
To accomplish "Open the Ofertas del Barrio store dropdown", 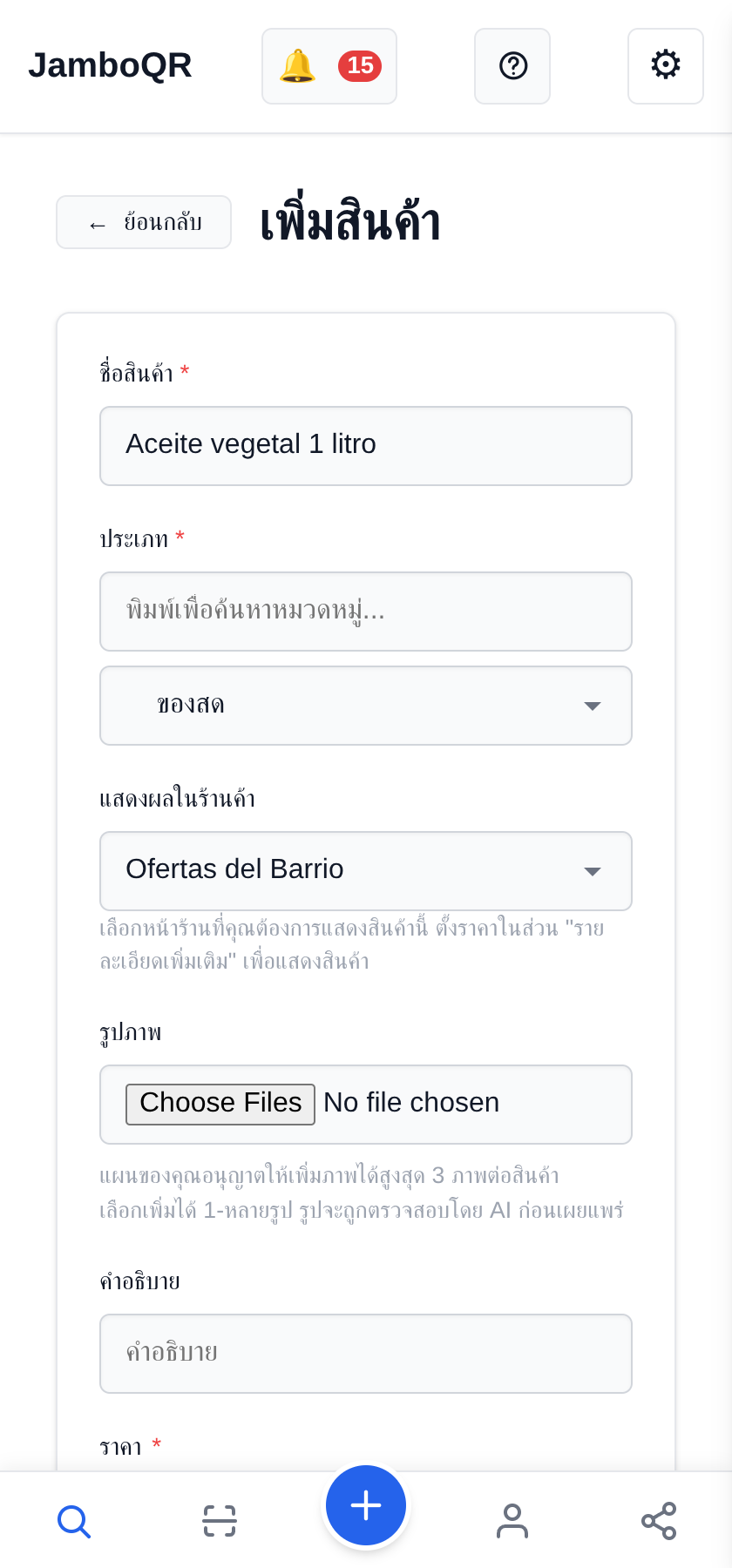I will pos(366,871).
